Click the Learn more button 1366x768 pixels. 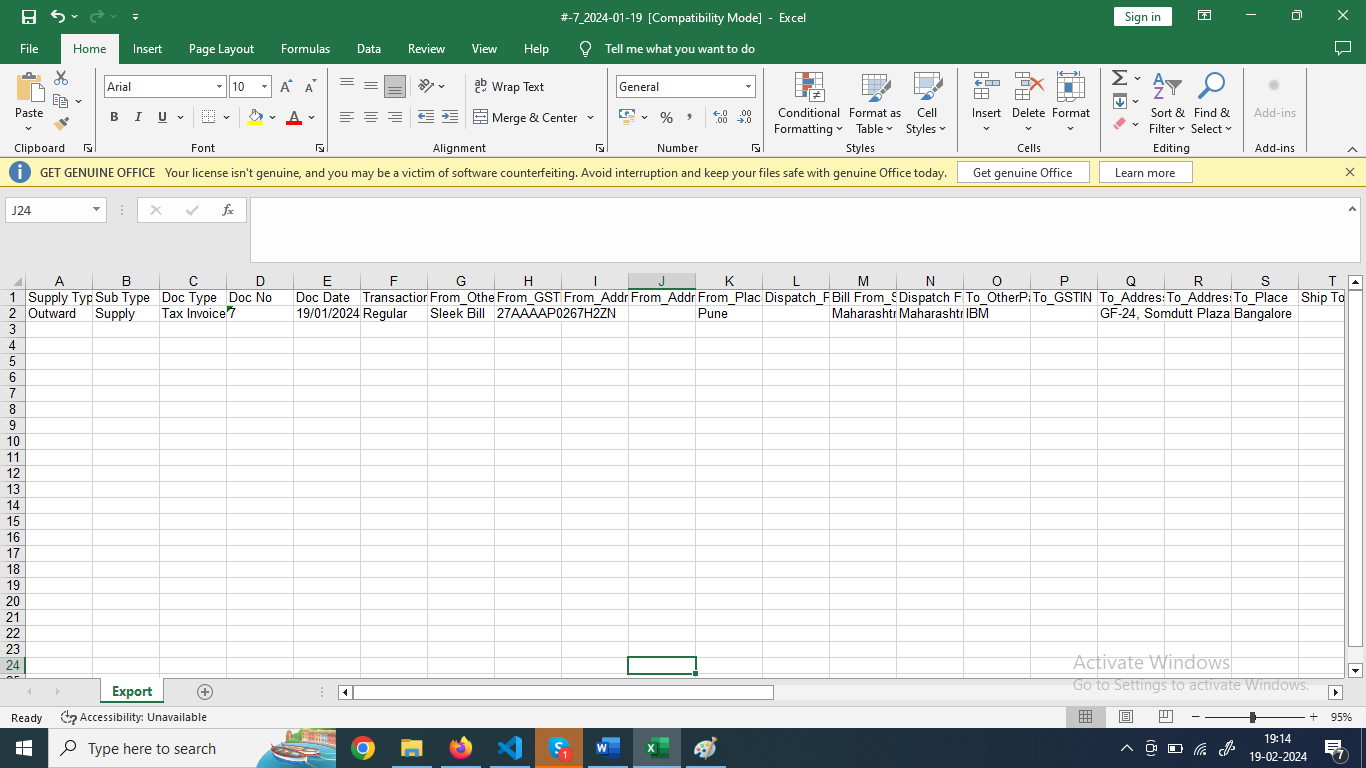click(1145, 173)
